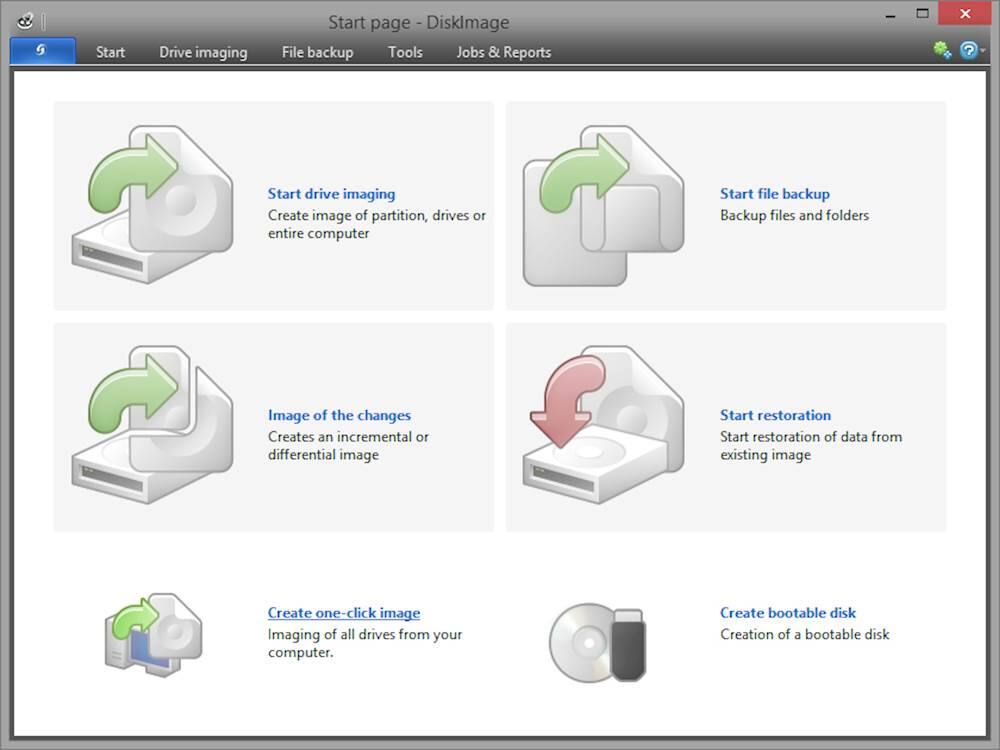Image resolution: width=1000 pixels, height=750 pixels.
Task: Select the Tools tab
Action: [405, 52]
